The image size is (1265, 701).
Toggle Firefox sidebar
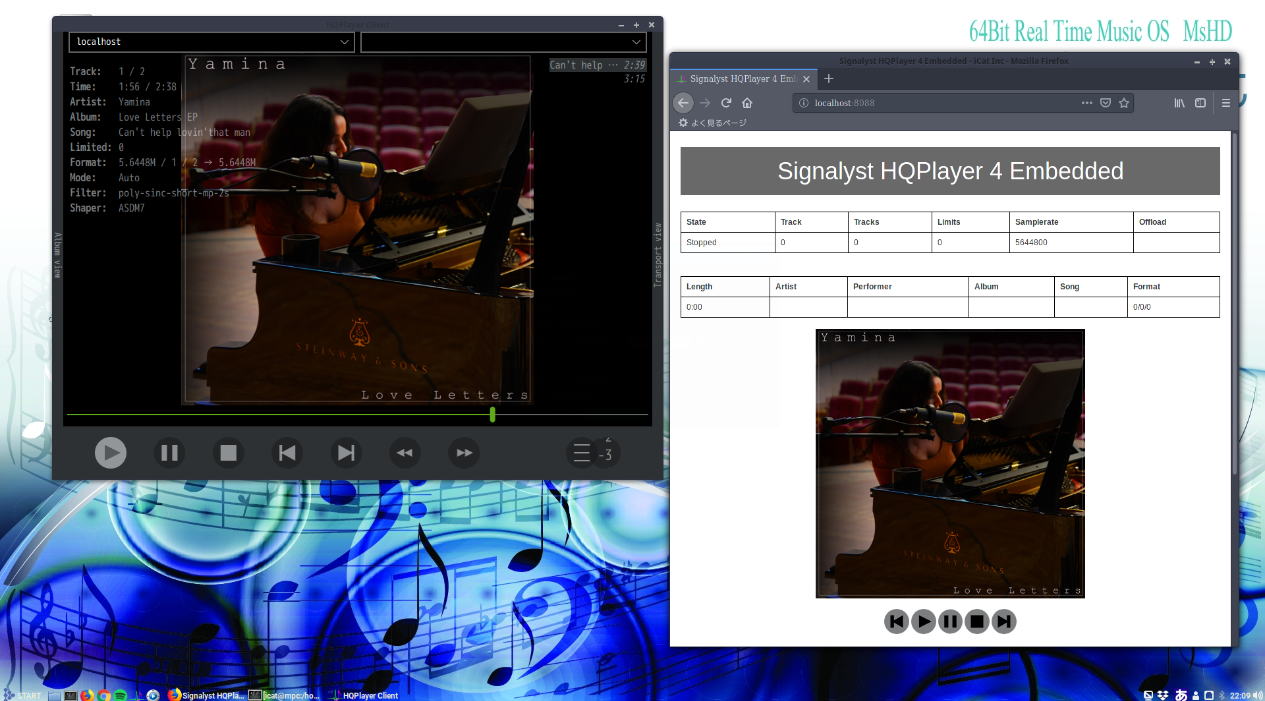(x=1201, y=102)
